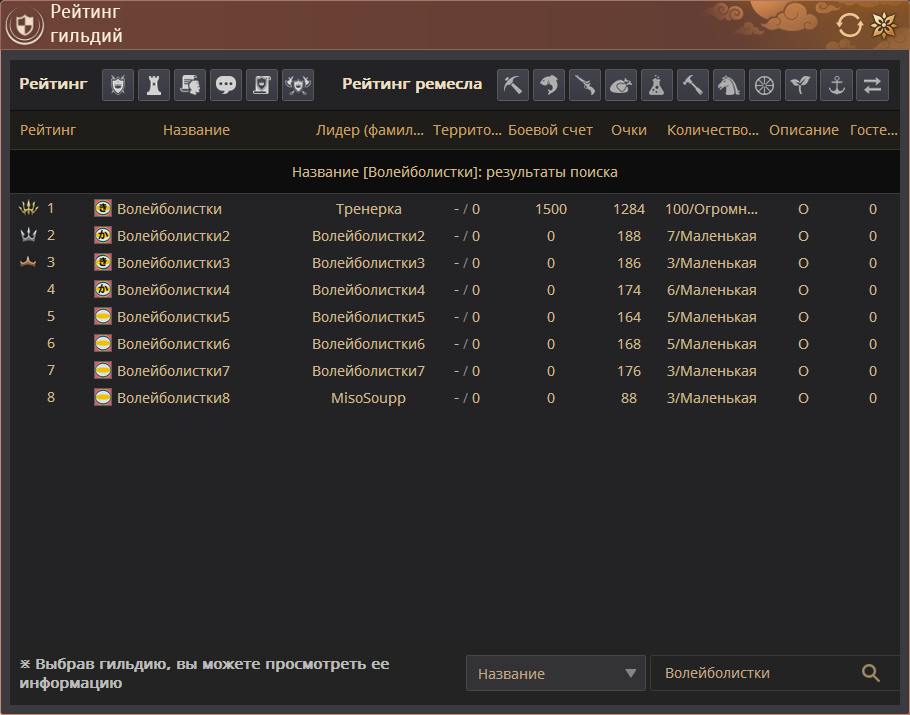Select the anchor sailing craft ranking
The image size is (910, 715).
tap(836, 85)
